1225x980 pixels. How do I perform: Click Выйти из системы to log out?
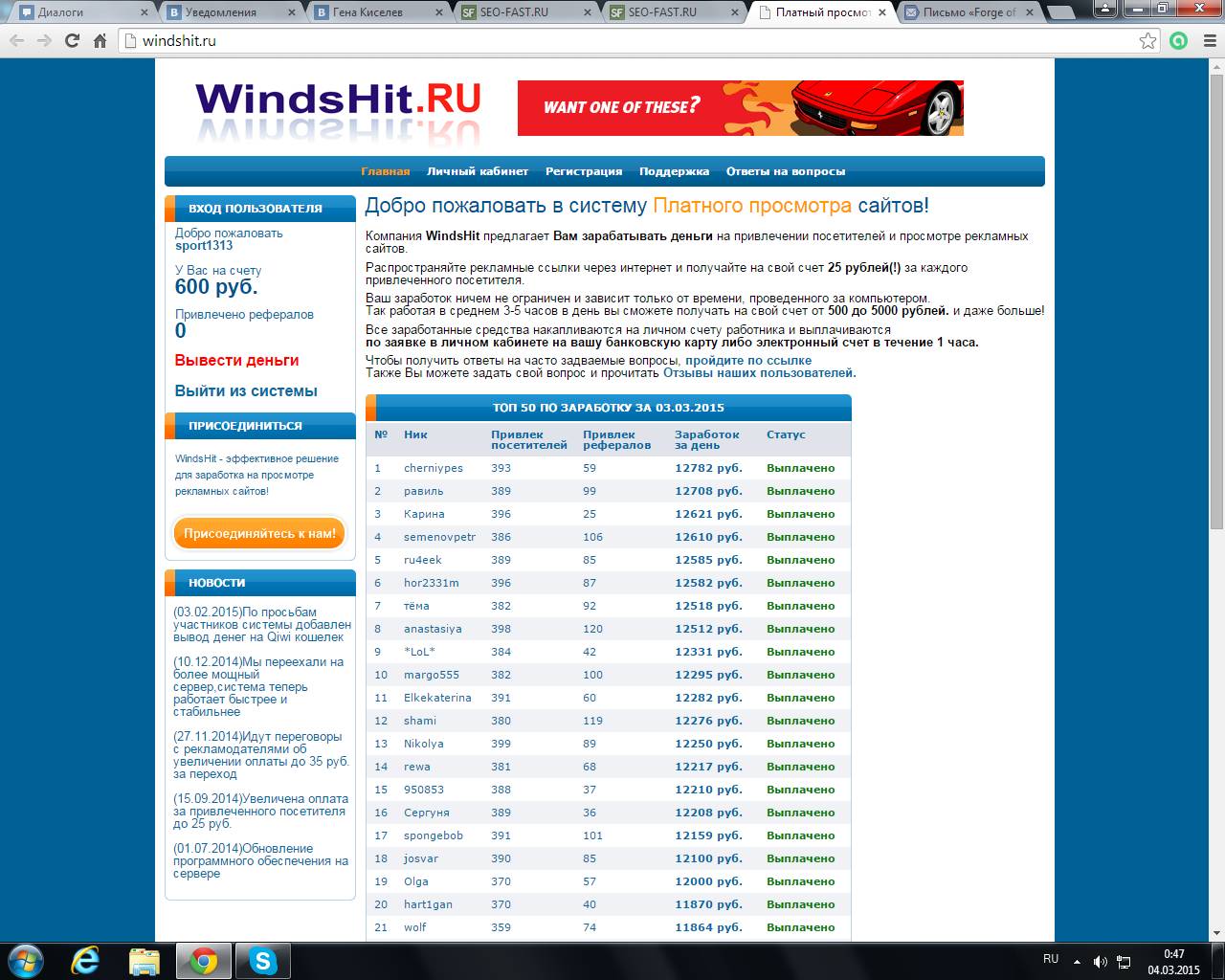(x=246, y=391)
